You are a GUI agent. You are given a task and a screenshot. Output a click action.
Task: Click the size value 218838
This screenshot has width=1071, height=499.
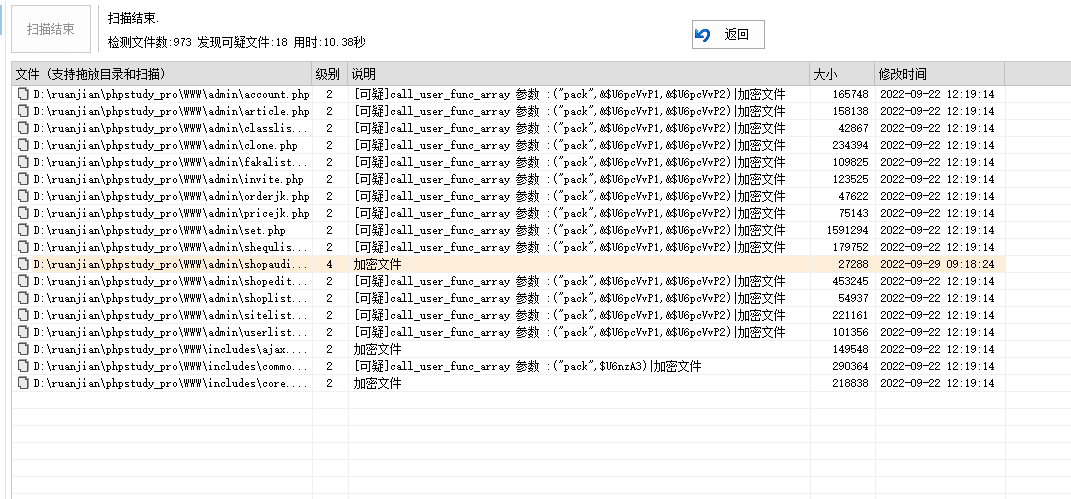click(x=850, y=384)
